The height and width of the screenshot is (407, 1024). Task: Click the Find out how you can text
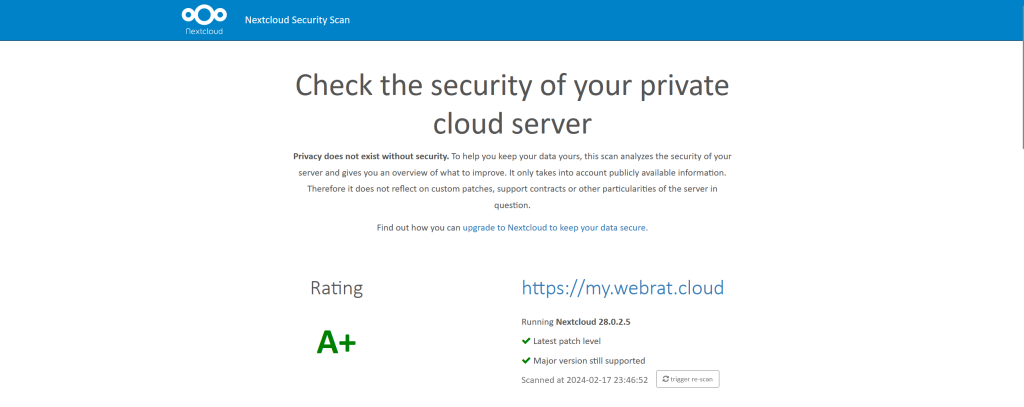click(418, 228)
